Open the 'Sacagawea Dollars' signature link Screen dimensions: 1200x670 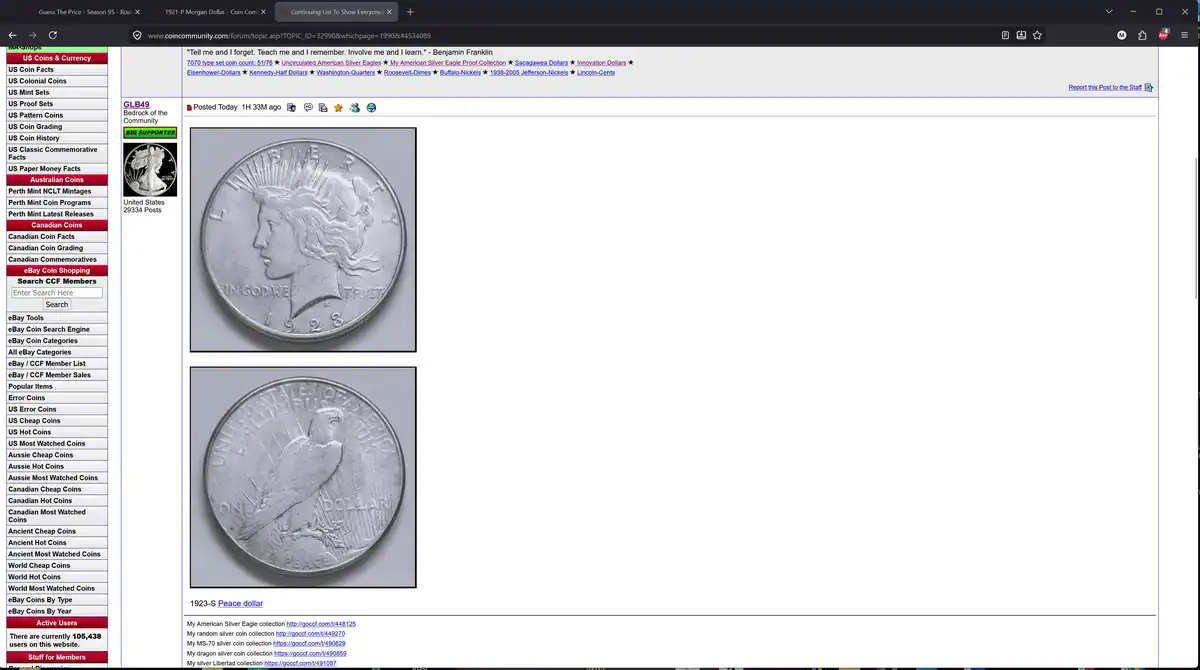click(x=541, y=63)
